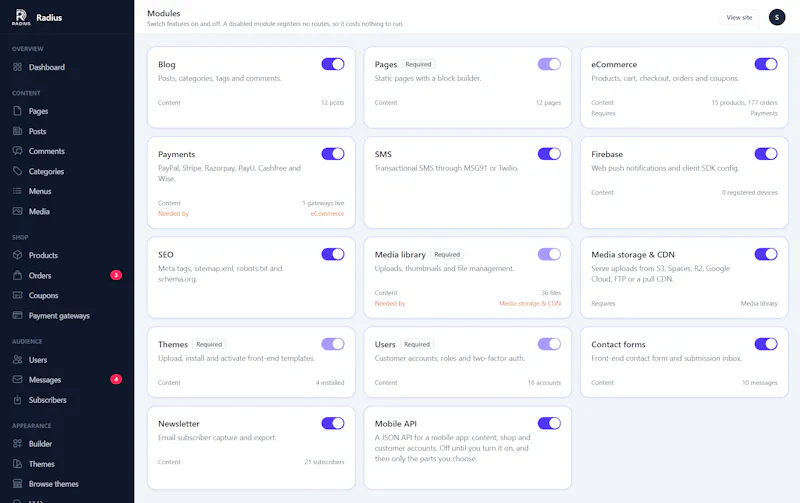Screen dimensions: 800x503
Task: Click the Products box icon
Action: [17, 255]
